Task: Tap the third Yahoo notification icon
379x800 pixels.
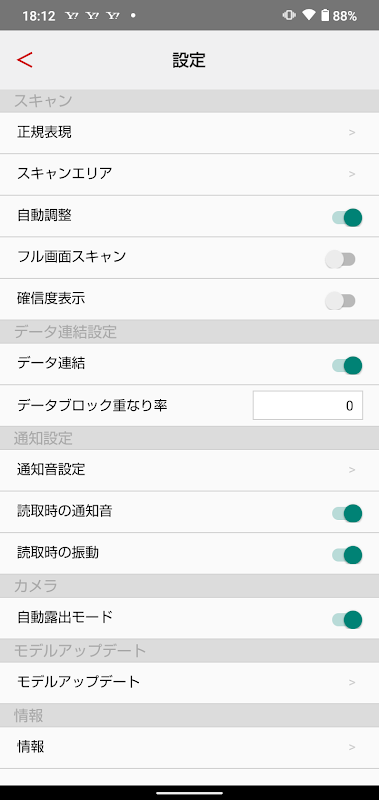Action: click(x=113, y=16)
